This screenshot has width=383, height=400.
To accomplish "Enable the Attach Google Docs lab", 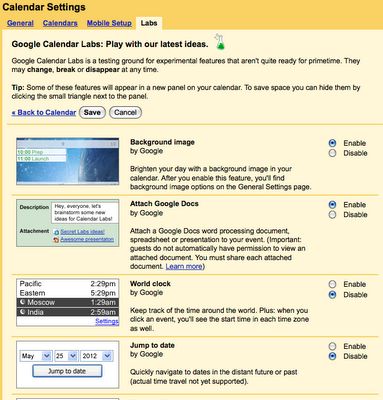I will (x=332, y=204).
